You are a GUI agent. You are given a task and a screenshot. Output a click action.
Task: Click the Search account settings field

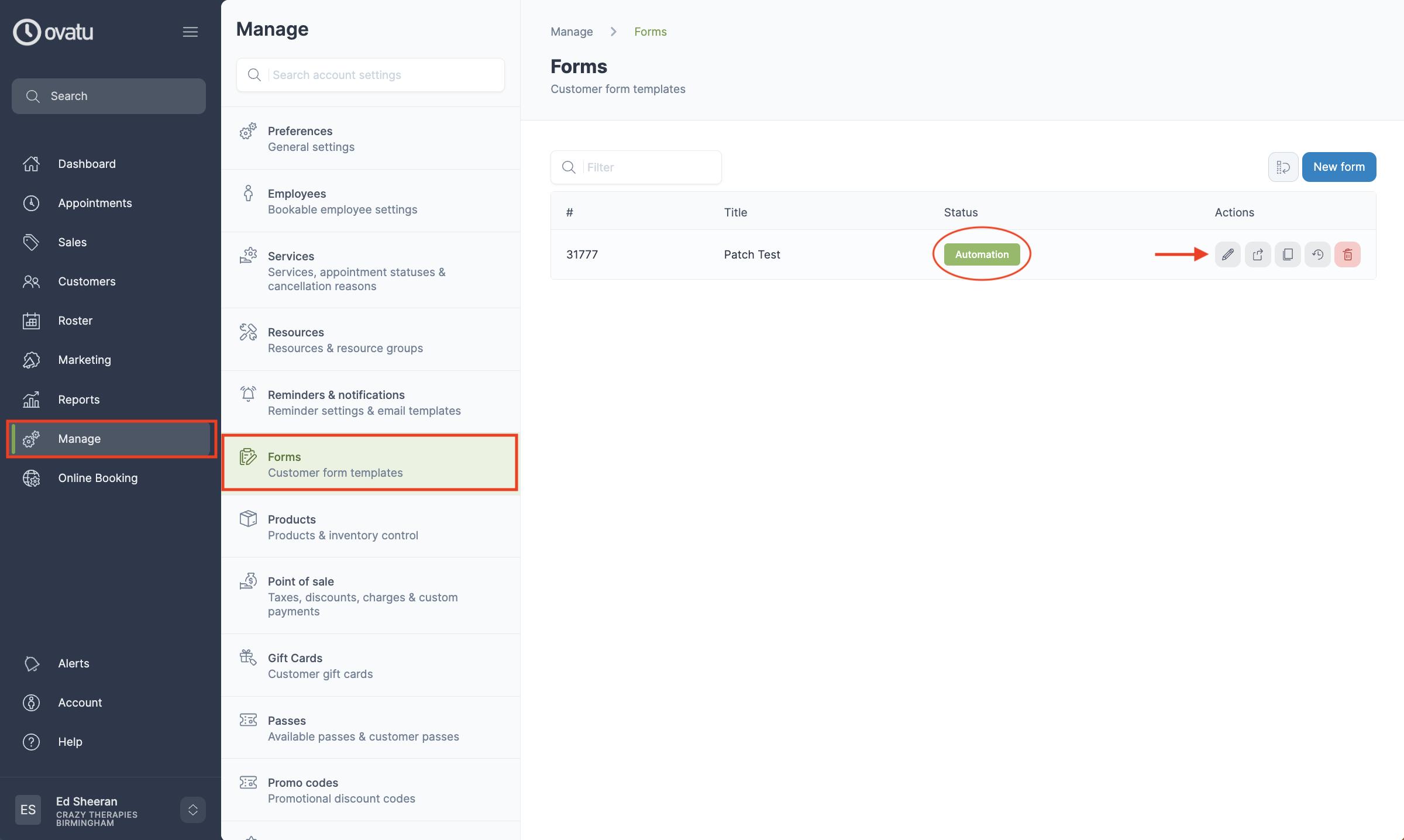pyautogui.click(x=370, y=74)
